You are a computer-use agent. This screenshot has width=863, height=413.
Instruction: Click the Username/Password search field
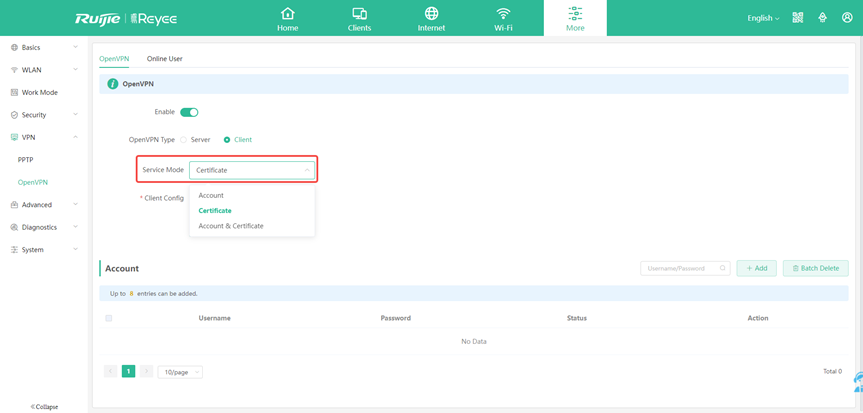coord(678,268)
